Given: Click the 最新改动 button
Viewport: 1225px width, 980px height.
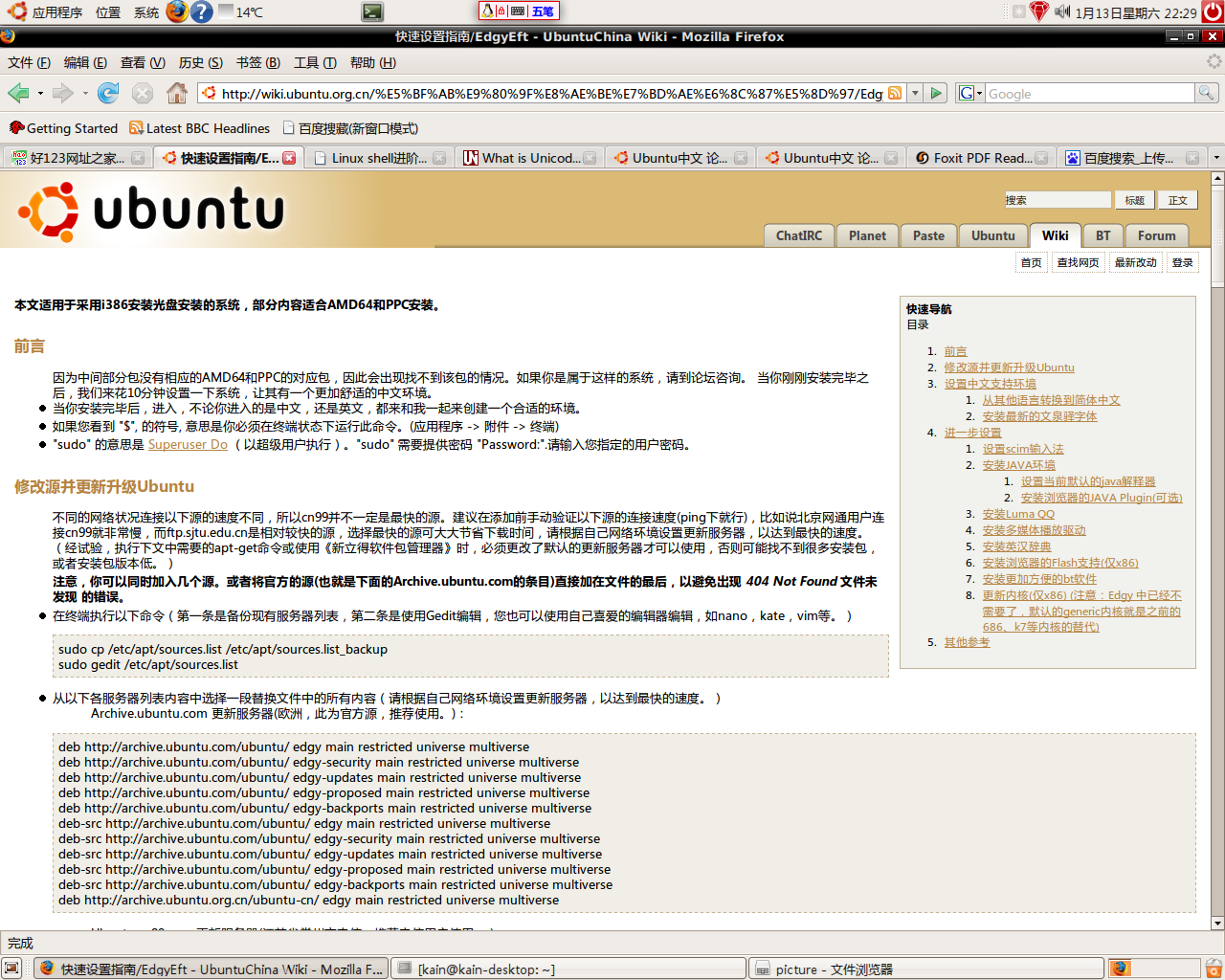Looking at the screenshot, I should (x=1135, y=262).
